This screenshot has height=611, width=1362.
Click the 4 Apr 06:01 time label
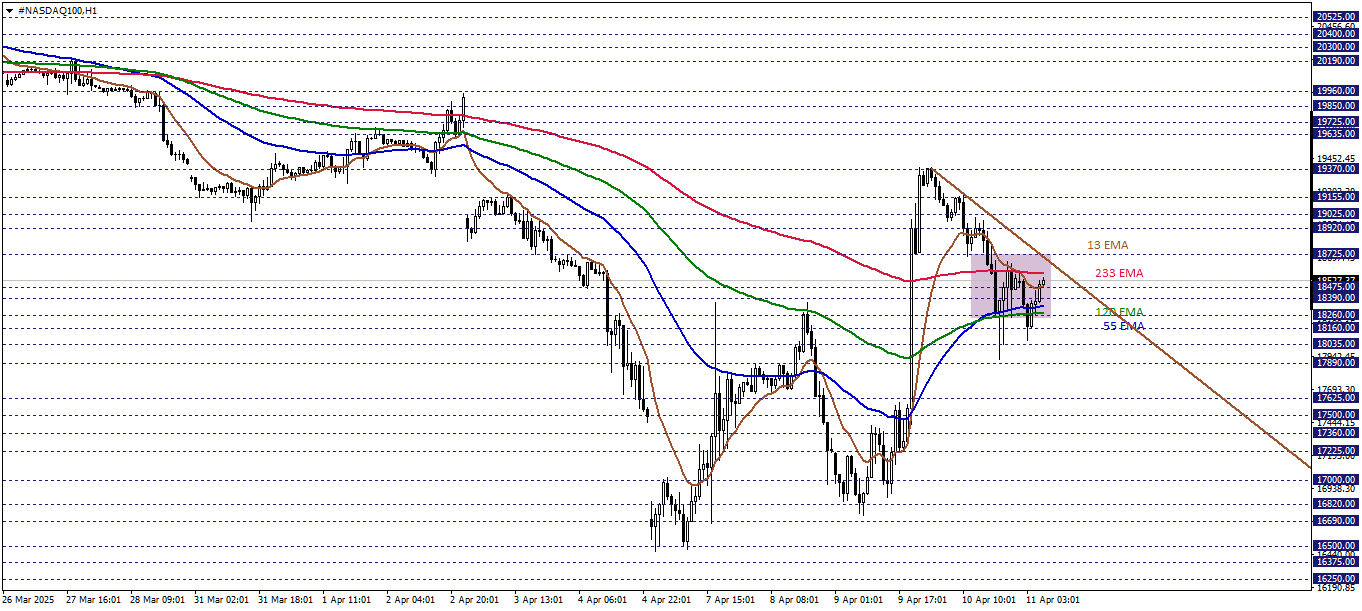[603, 600]
